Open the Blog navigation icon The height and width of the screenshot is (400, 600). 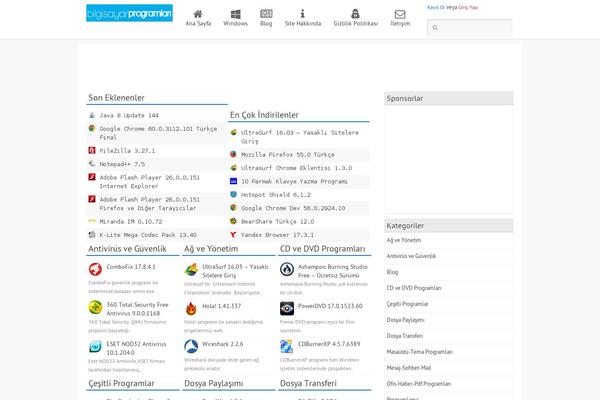266,14
